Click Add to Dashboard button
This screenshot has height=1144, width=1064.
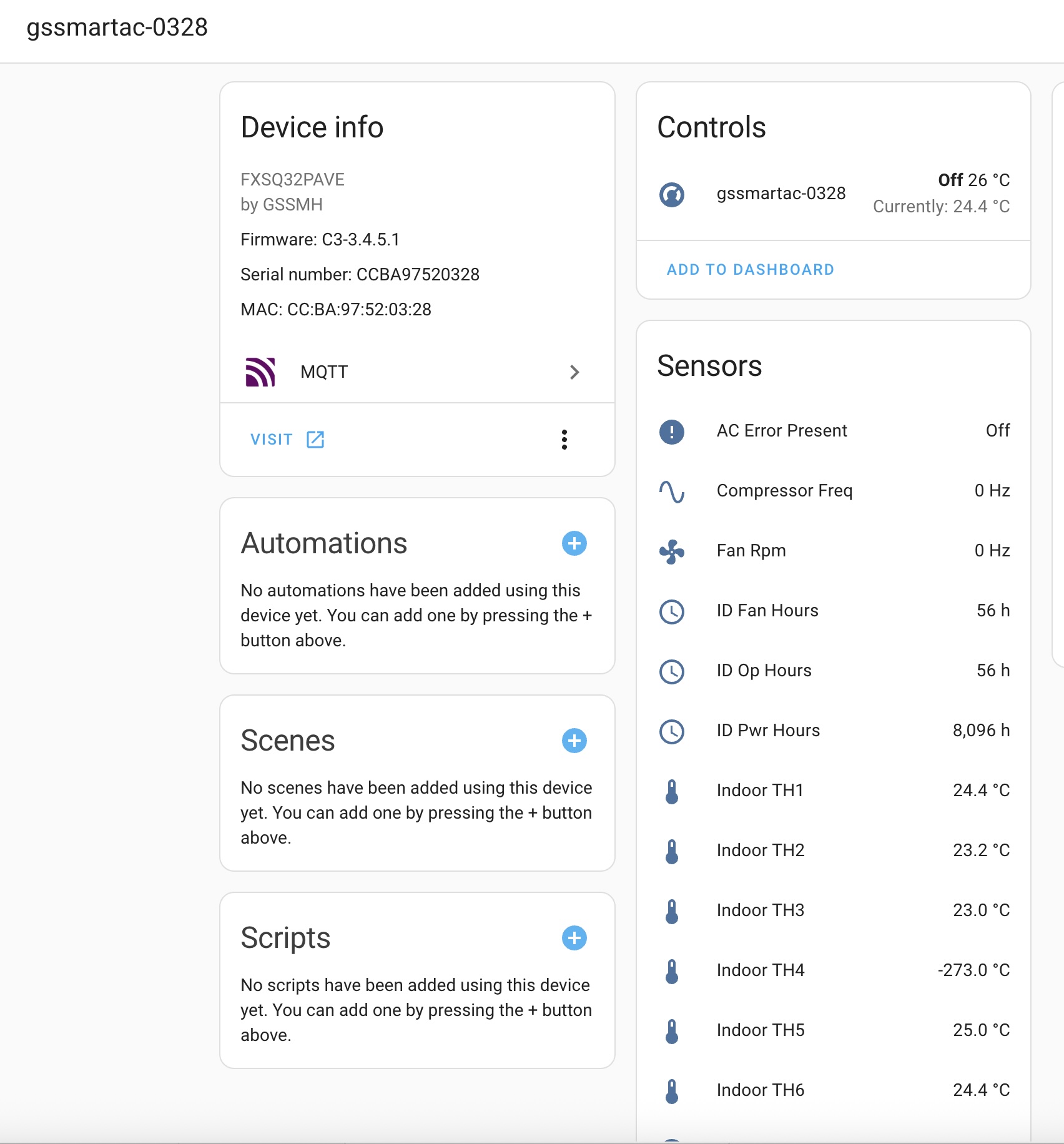coord(751,270)
